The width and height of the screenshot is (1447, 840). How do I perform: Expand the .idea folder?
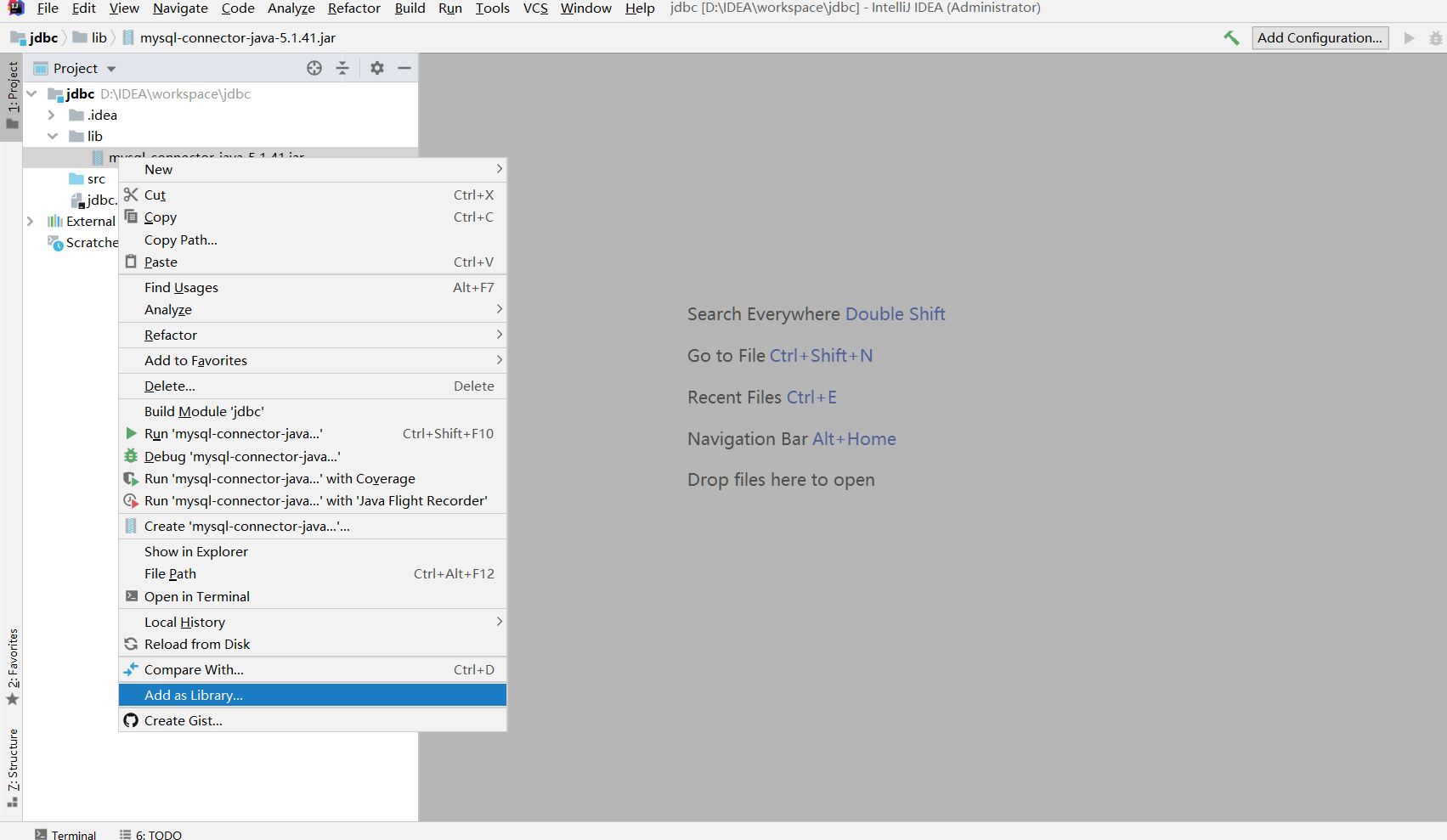[x=52, y=115]
